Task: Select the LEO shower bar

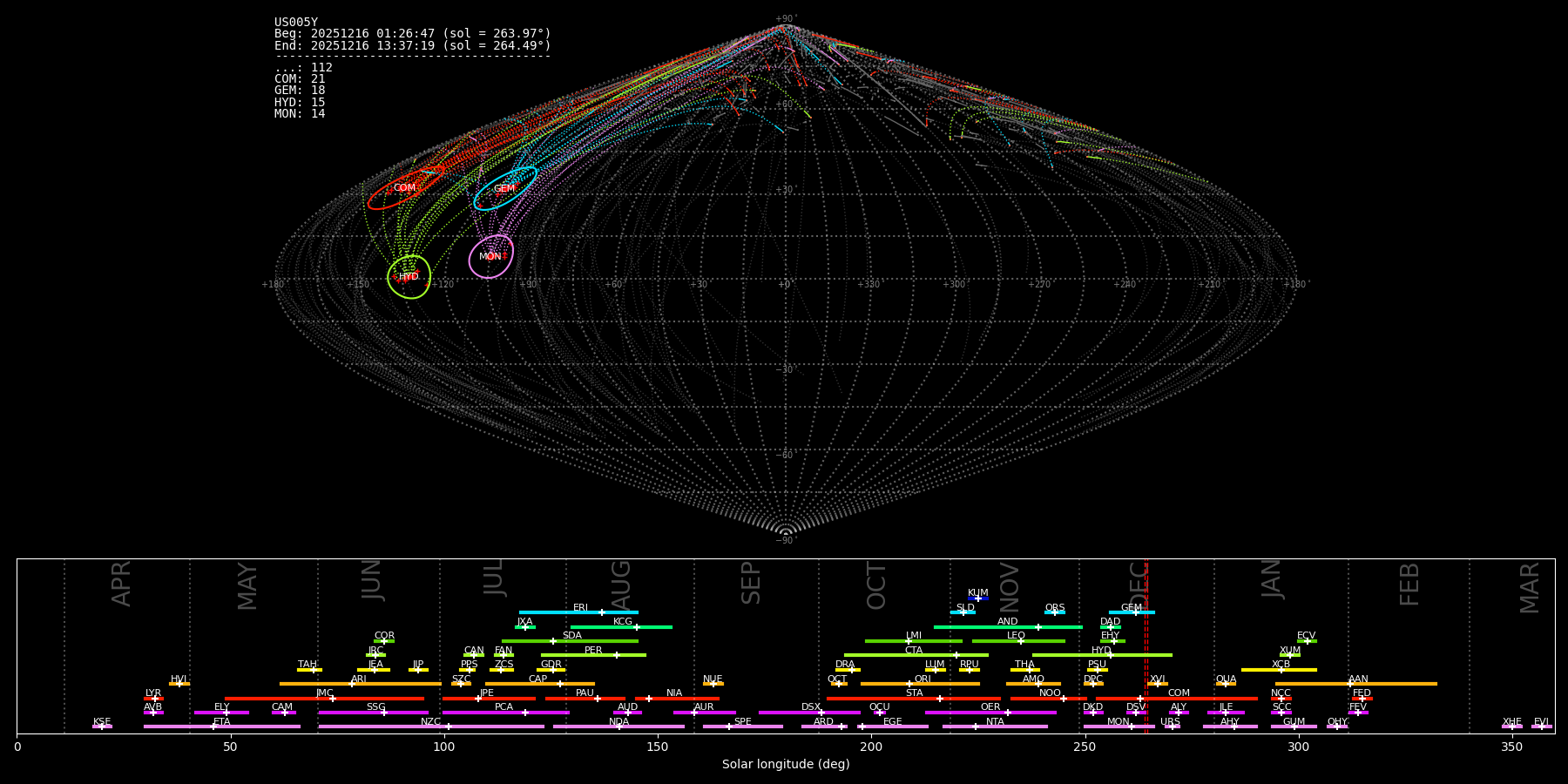Action: [1018, 641]
